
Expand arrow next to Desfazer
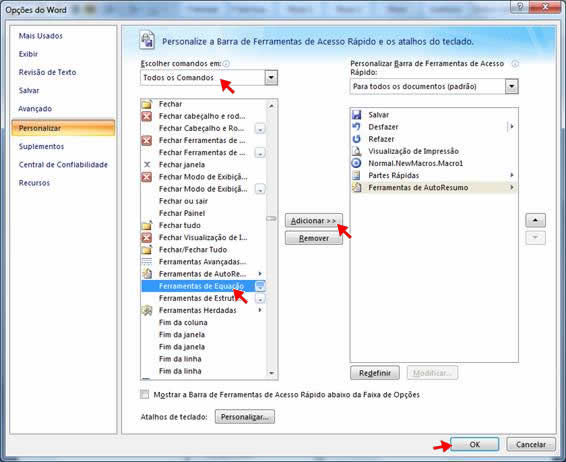coord(511,127)
